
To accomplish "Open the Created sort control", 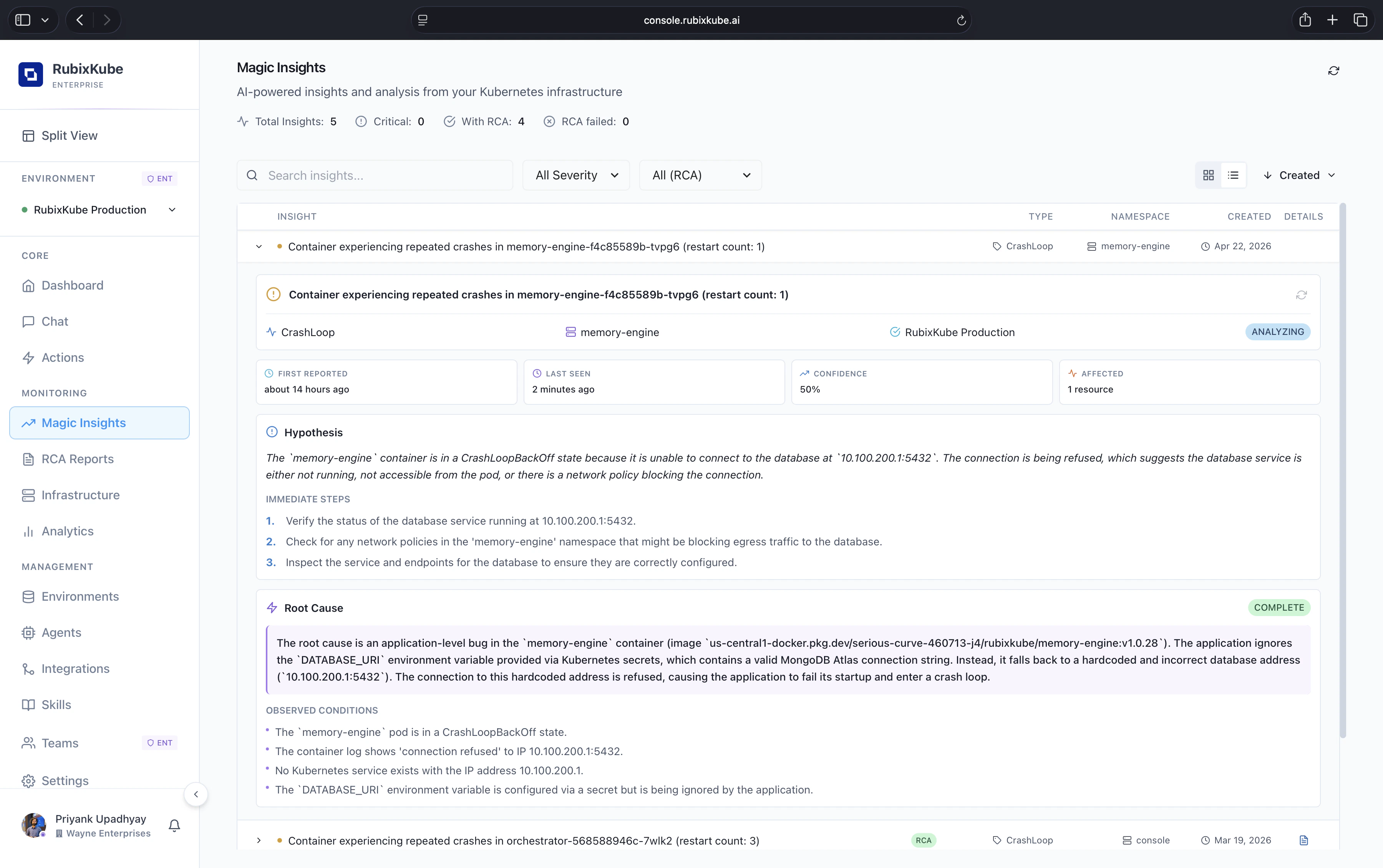I will coord(1300,174).
